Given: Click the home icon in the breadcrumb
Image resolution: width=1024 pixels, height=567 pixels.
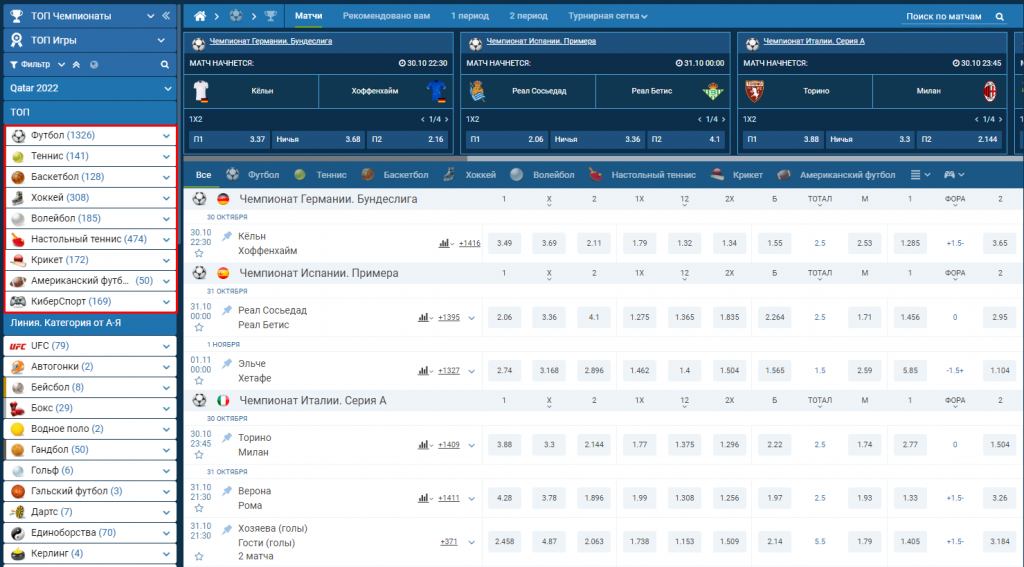Looking at the screenshot, I should (x=200, y=17).
